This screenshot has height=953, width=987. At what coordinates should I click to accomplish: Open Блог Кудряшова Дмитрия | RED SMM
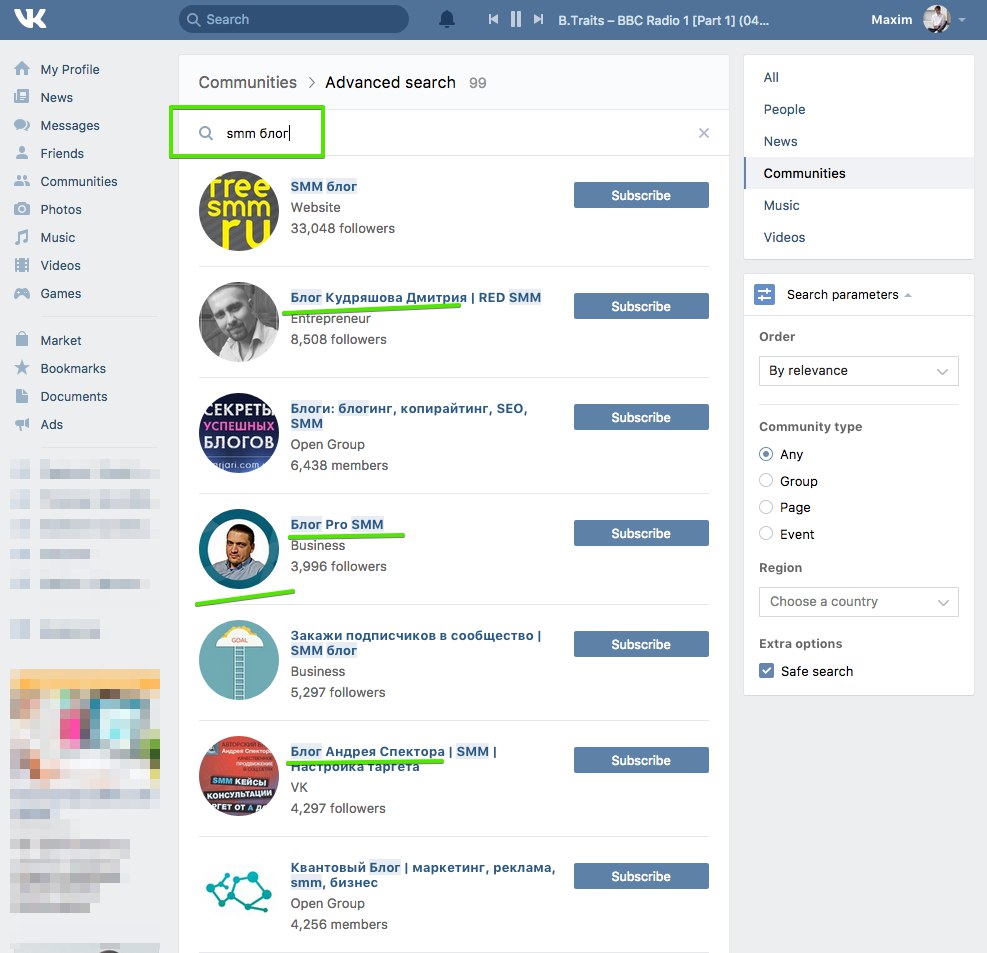(x=415, y=297)
